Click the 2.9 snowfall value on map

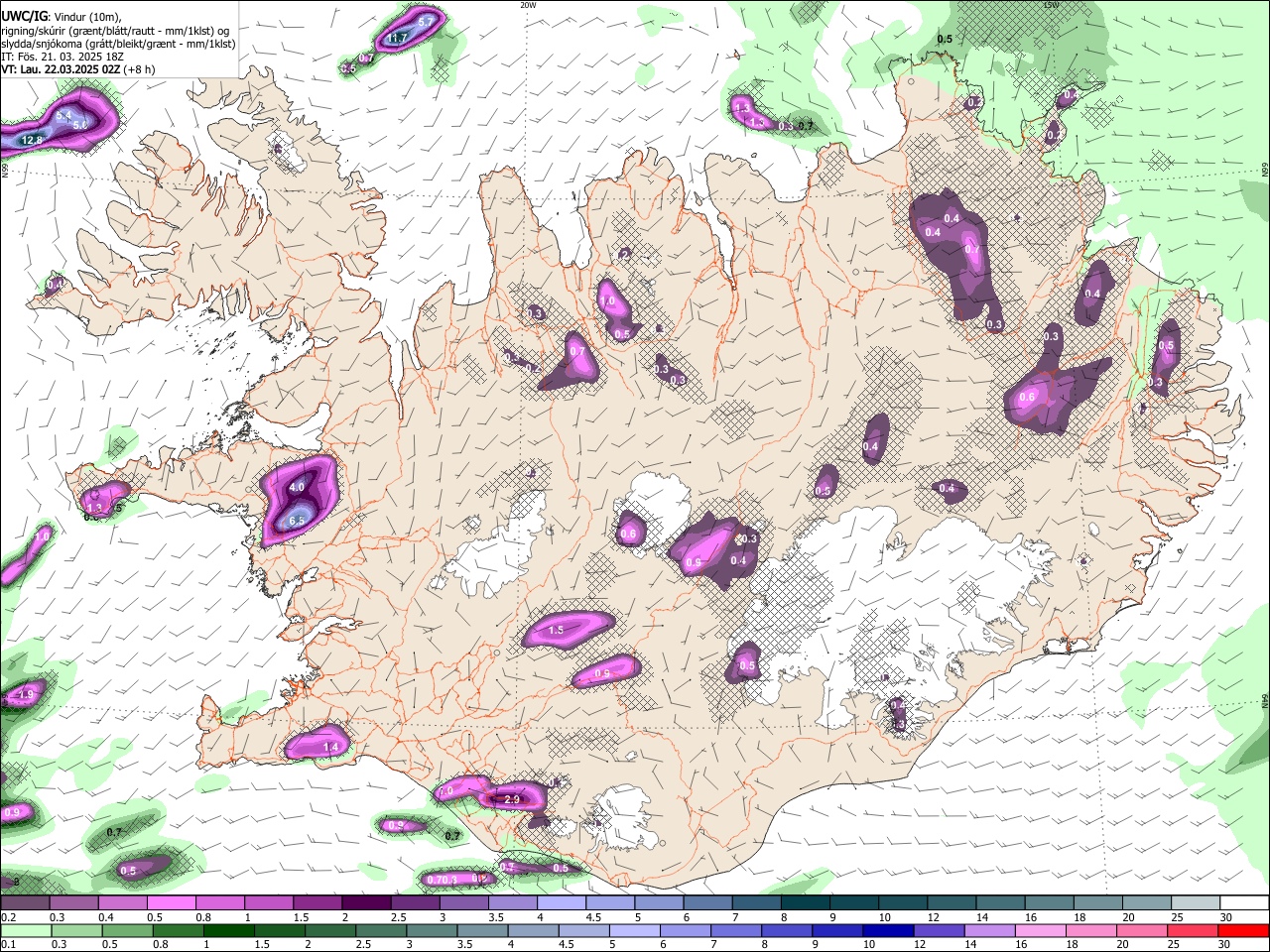[x=513, y=799]
